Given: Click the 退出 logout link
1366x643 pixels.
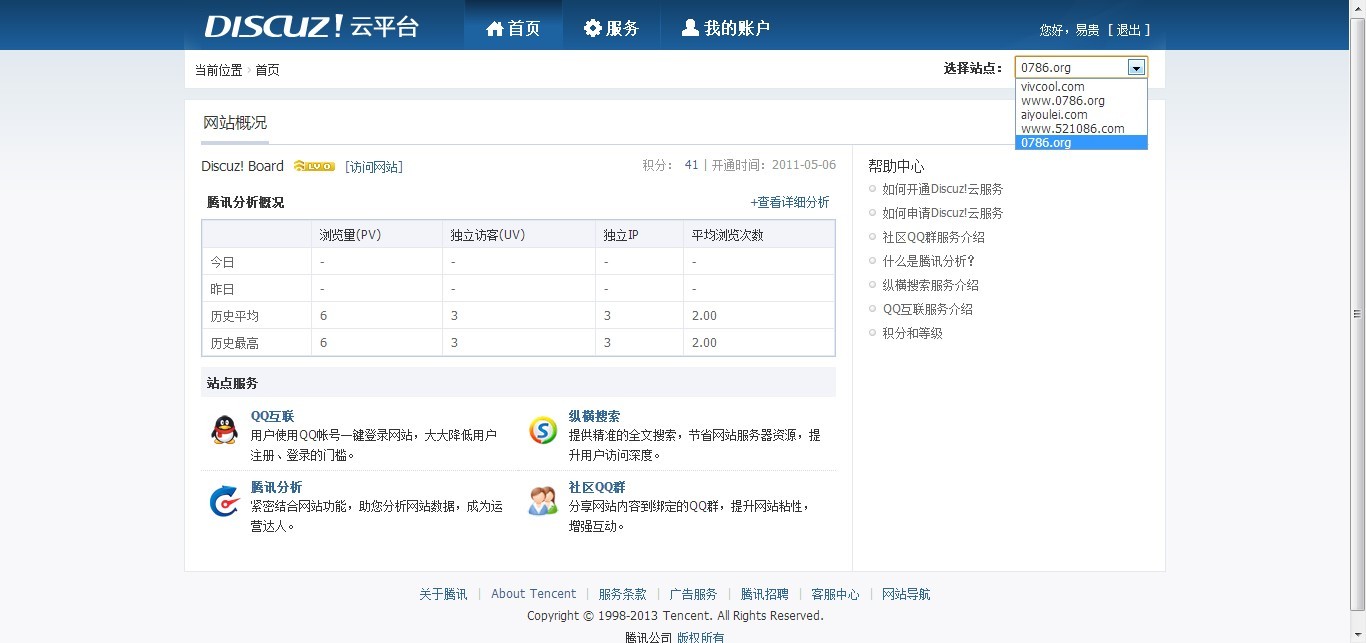Looking at the screenshot, I should click(x=1129, y=30).
